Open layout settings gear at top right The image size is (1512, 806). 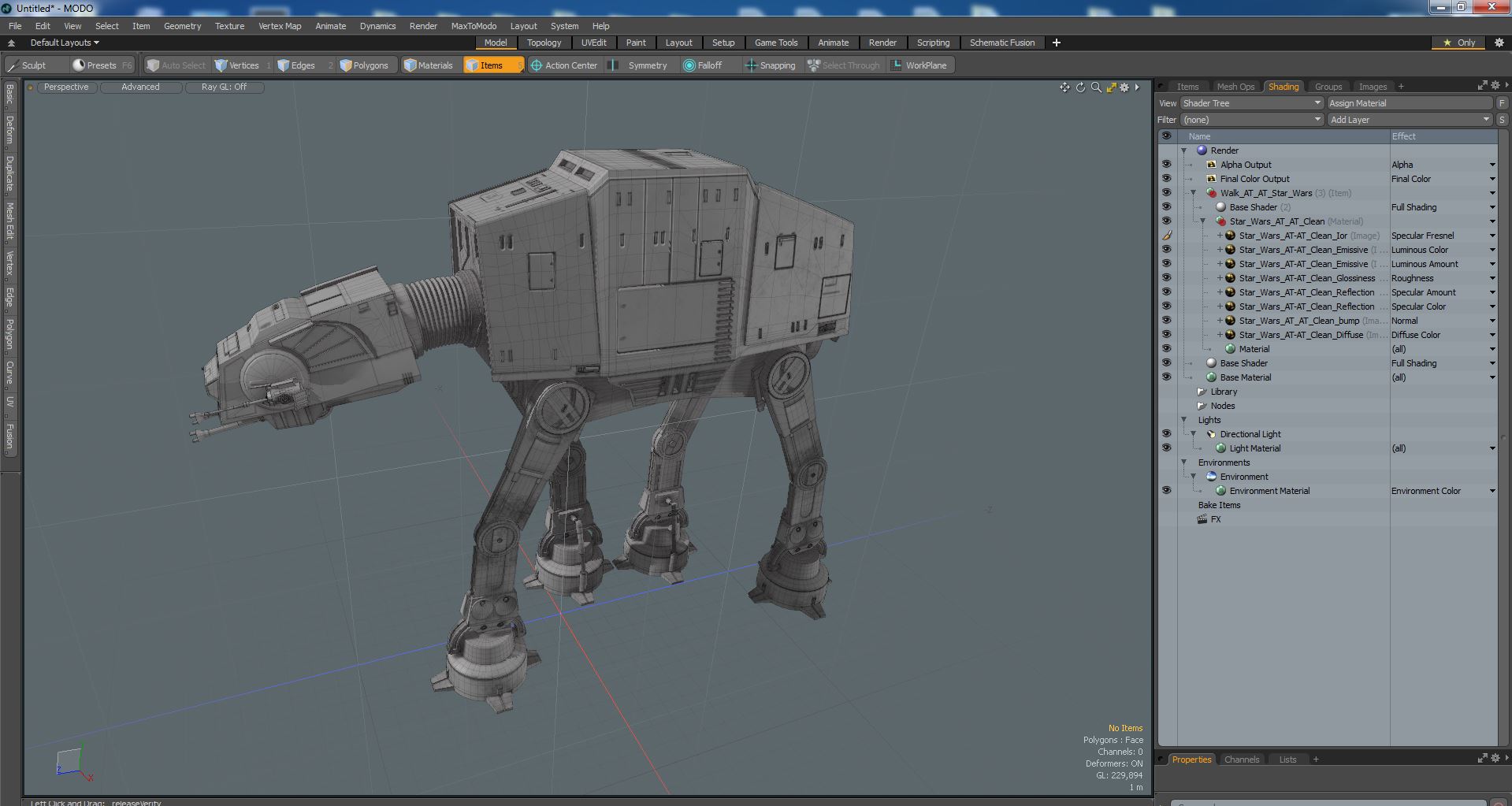[x=1499, y=43]
